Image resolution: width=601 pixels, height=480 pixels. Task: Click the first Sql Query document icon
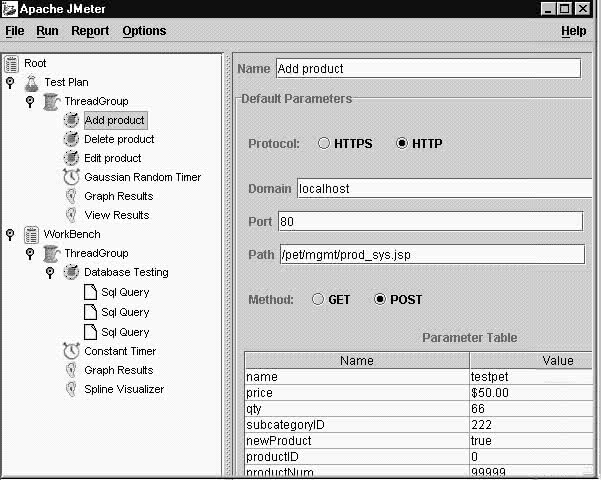click(x=90, y=292)
